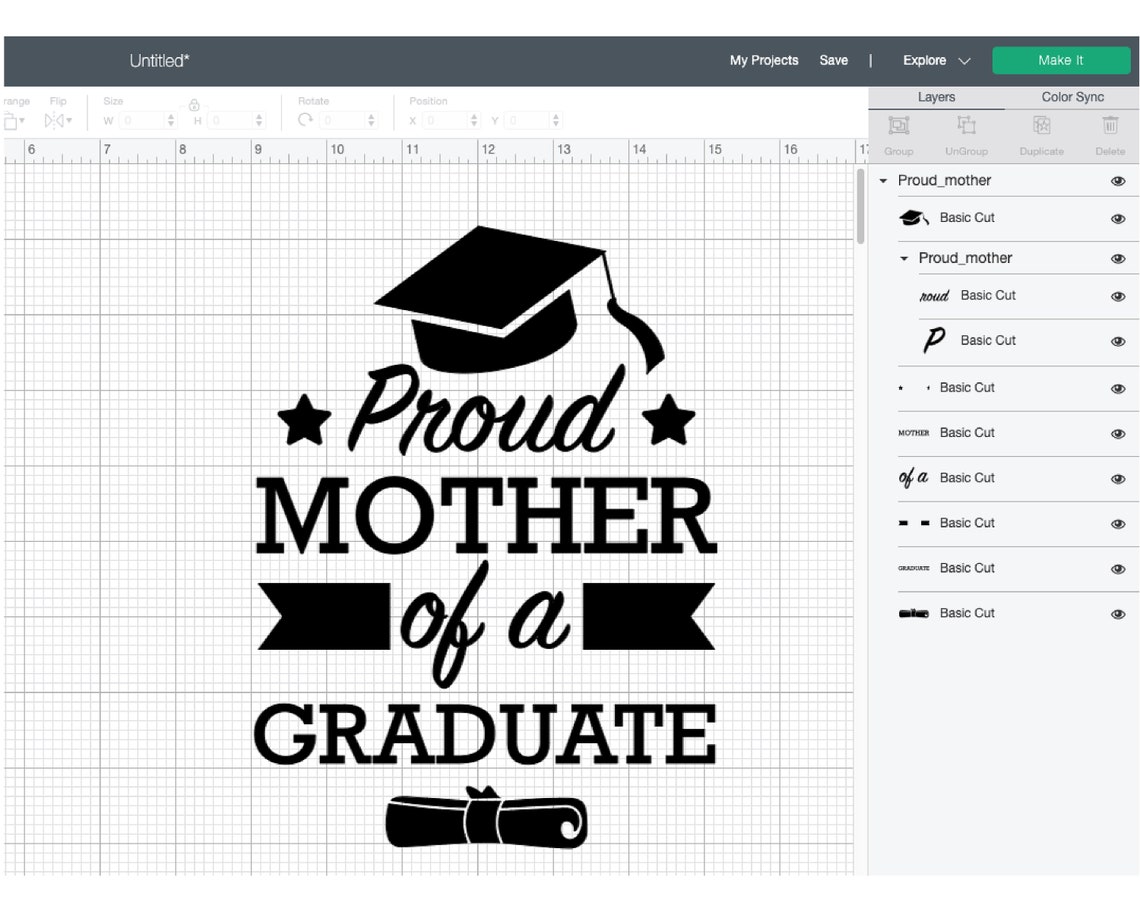This screenshot has width=1140, height=912.
Task: Open the Explore dropdown
Action: pyautogui.click(x=934, y=61)
